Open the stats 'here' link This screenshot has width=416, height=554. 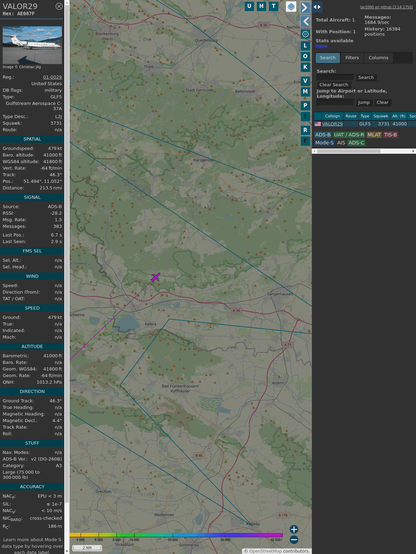point(321,46)
